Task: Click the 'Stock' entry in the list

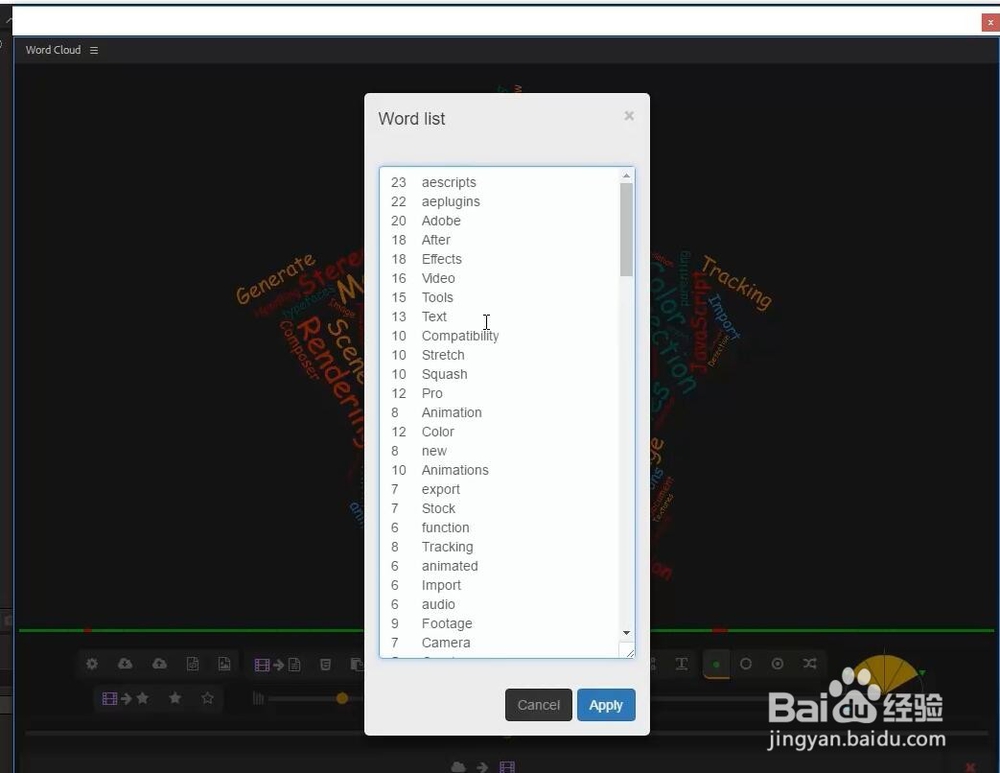Action: click(x=438, y=508)
